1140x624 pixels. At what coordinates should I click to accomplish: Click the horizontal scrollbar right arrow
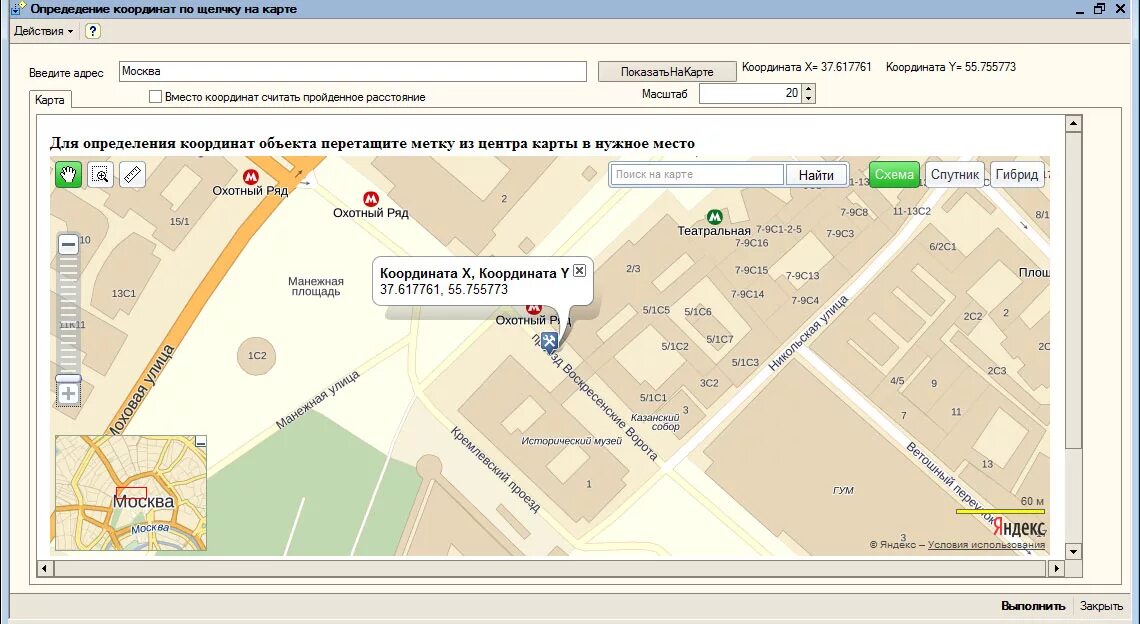coord(1056,568)
